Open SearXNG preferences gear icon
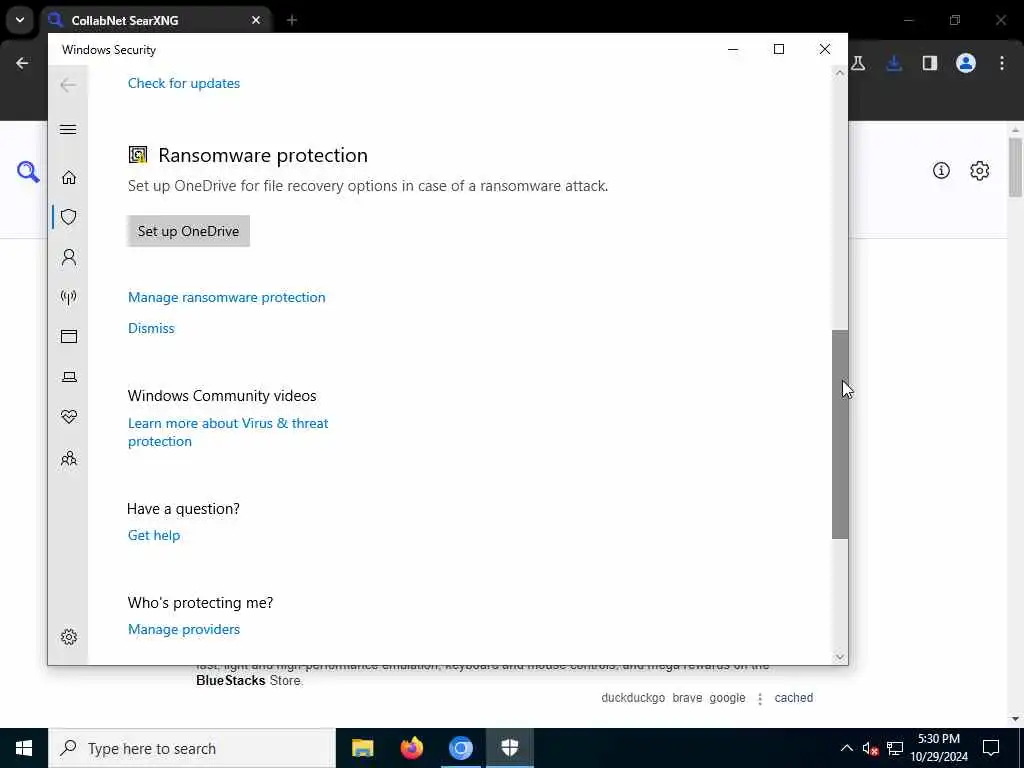The image size is (1024, 768). point(980,170)
